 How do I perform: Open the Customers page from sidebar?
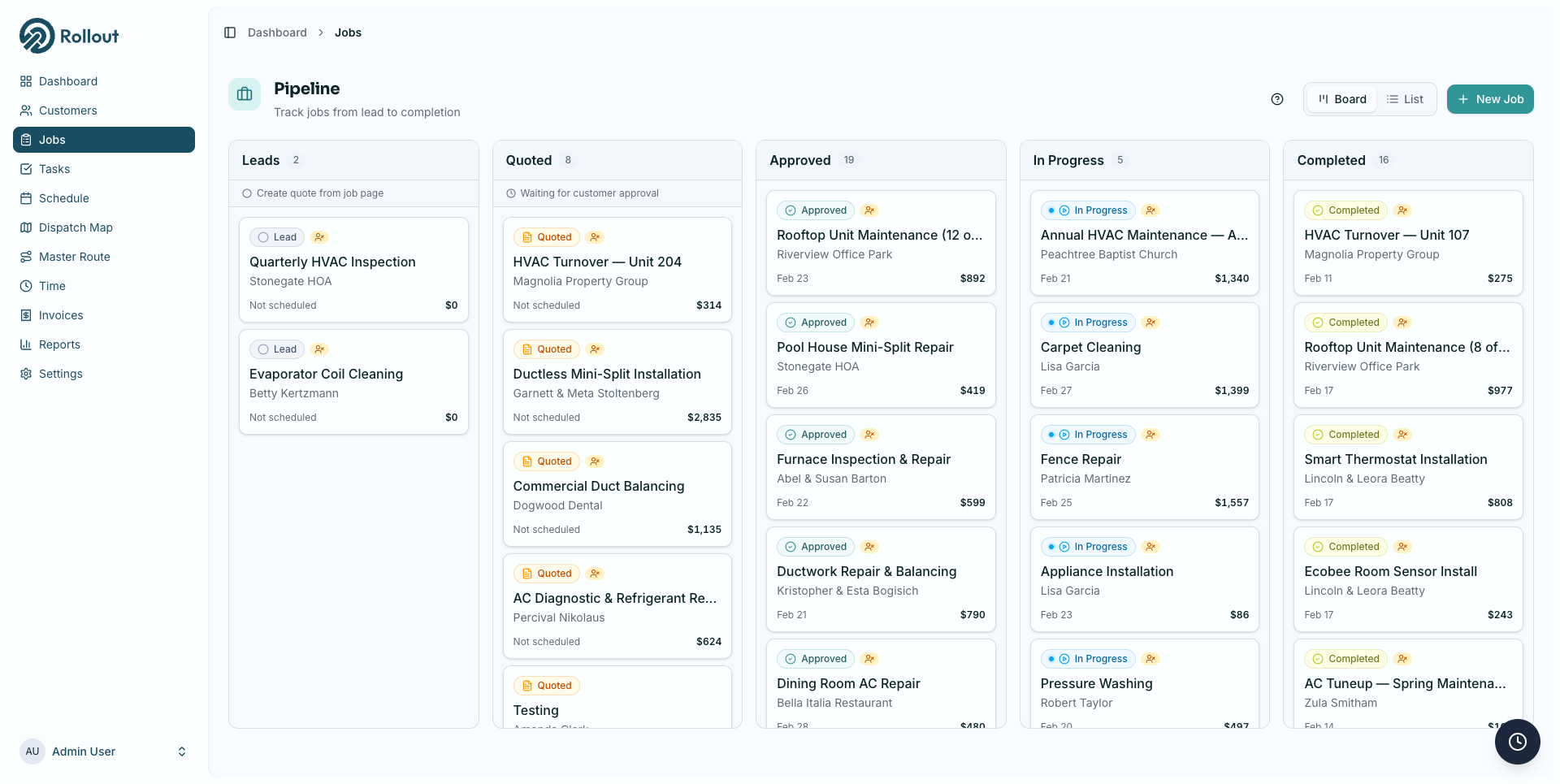tap(25, 110)
